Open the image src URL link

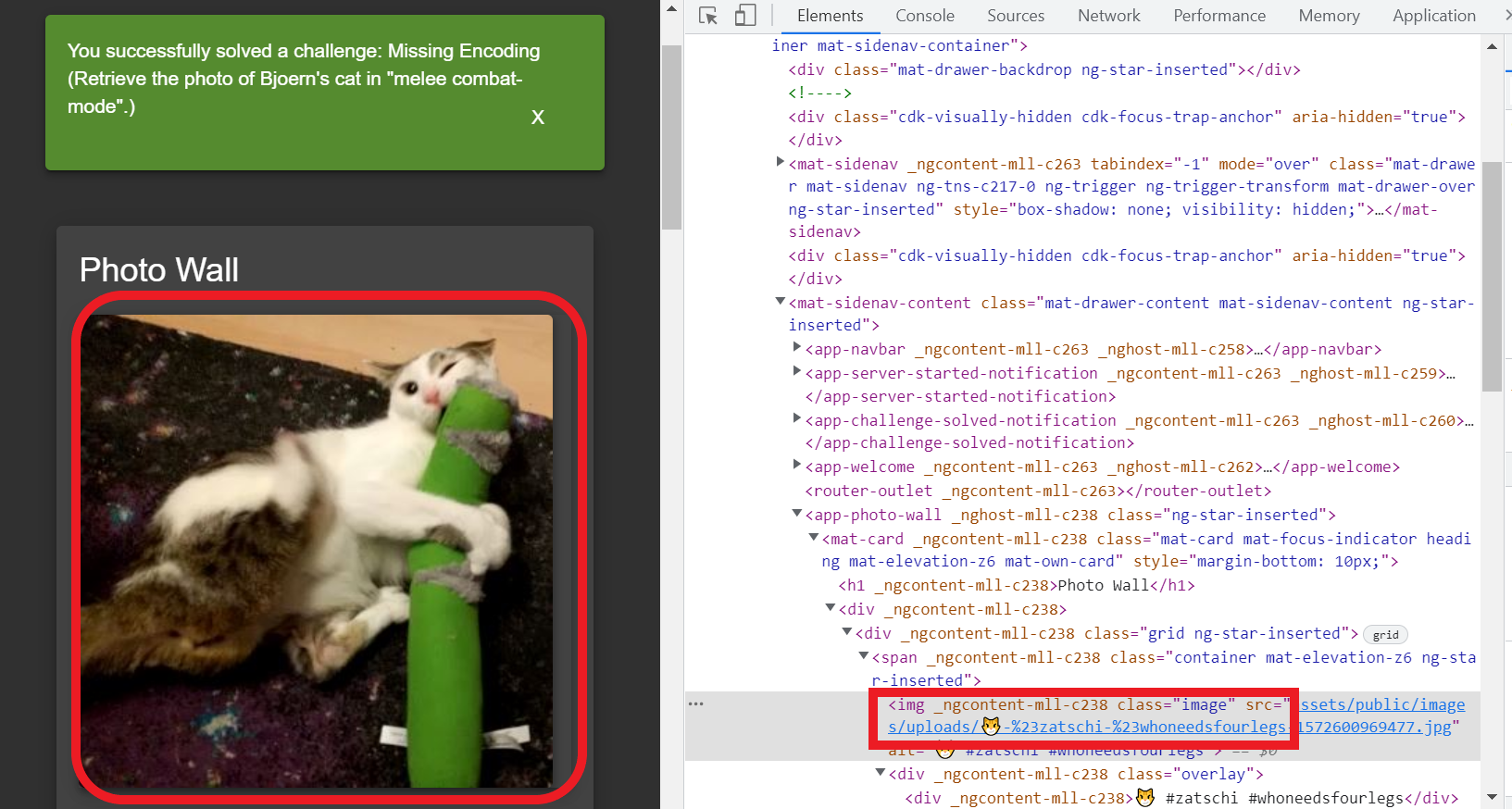[x=1176, y=716]
